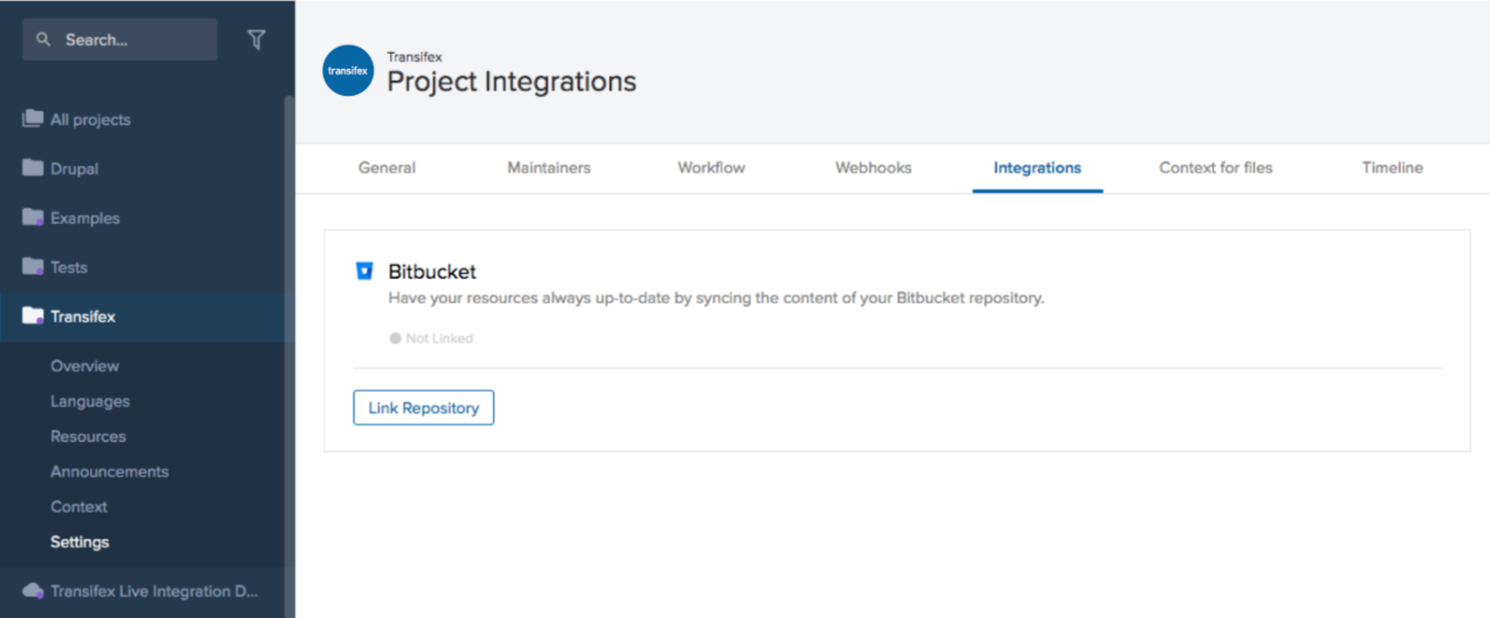Click the Tests folder icon

click(33, 266)
